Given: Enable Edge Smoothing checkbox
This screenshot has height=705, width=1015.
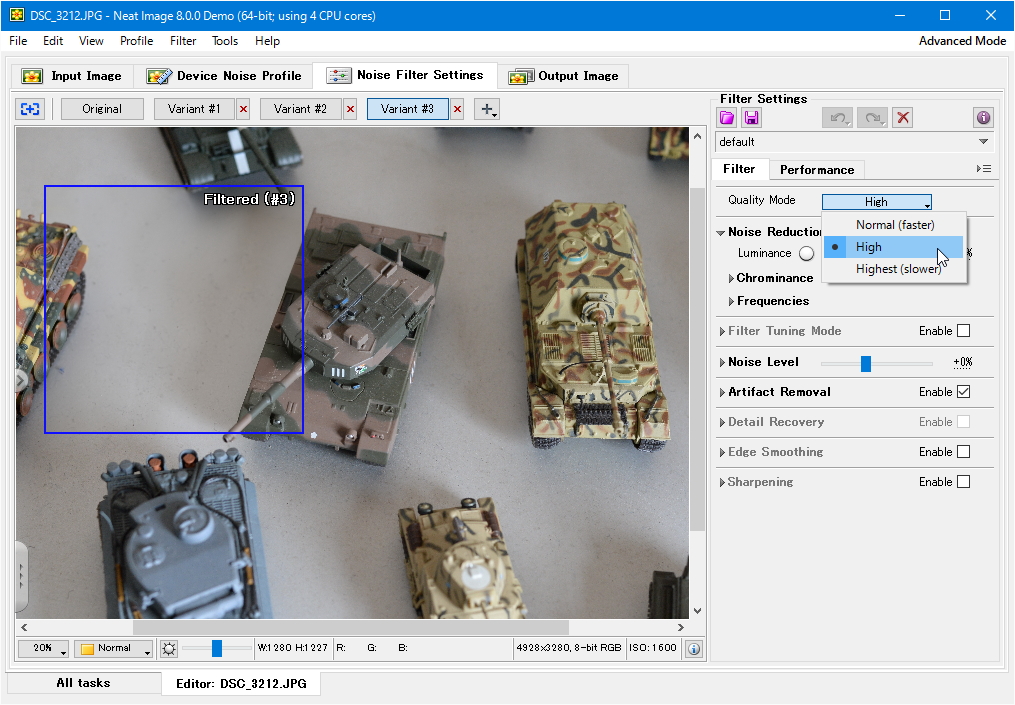Looking at the screenshot, I should point(963,452).
